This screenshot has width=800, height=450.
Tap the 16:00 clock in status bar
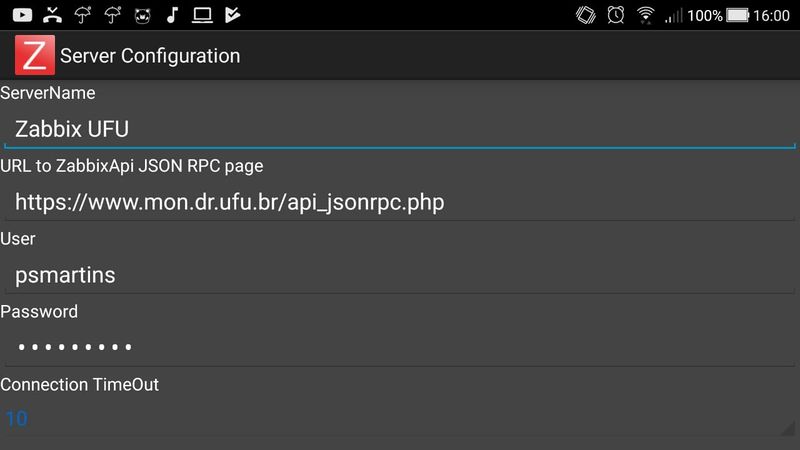click(x=772, y=15)
